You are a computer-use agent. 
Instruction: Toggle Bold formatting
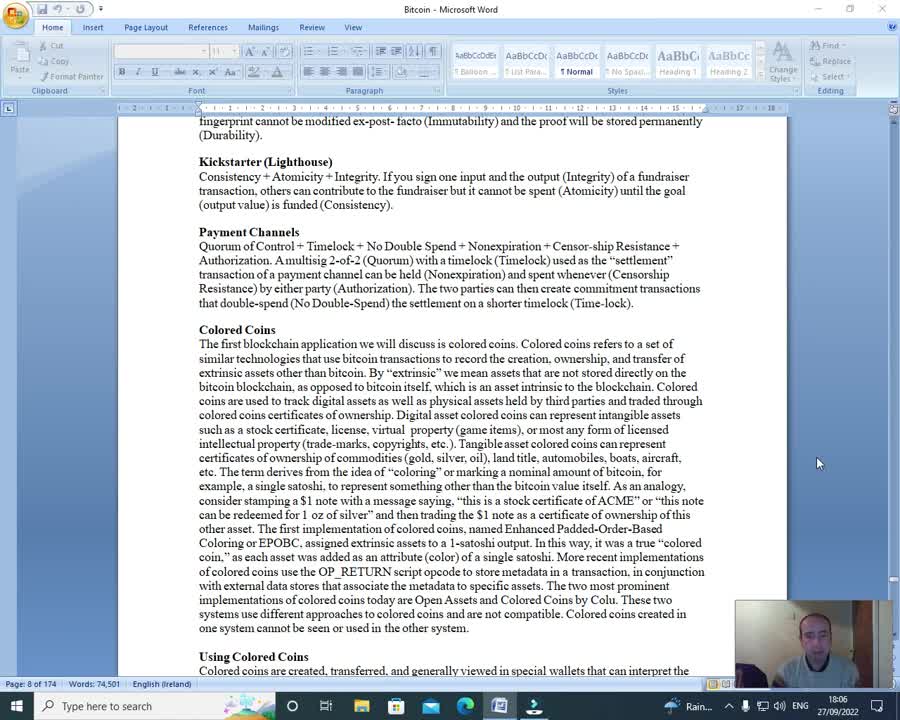(x=122, y=72)
